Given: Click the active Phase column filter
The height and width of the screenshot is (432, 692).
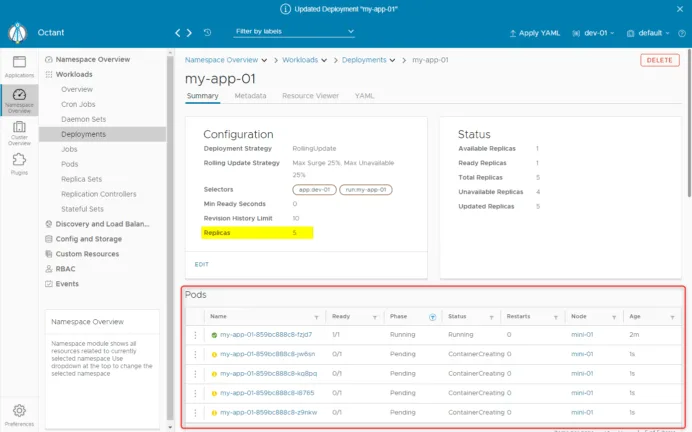Looking at the screenshot, I should 432,317.
